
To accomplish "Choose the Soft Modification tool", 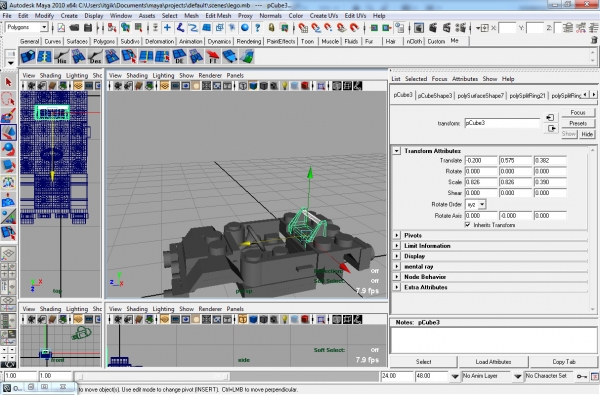I will [8, 199].
